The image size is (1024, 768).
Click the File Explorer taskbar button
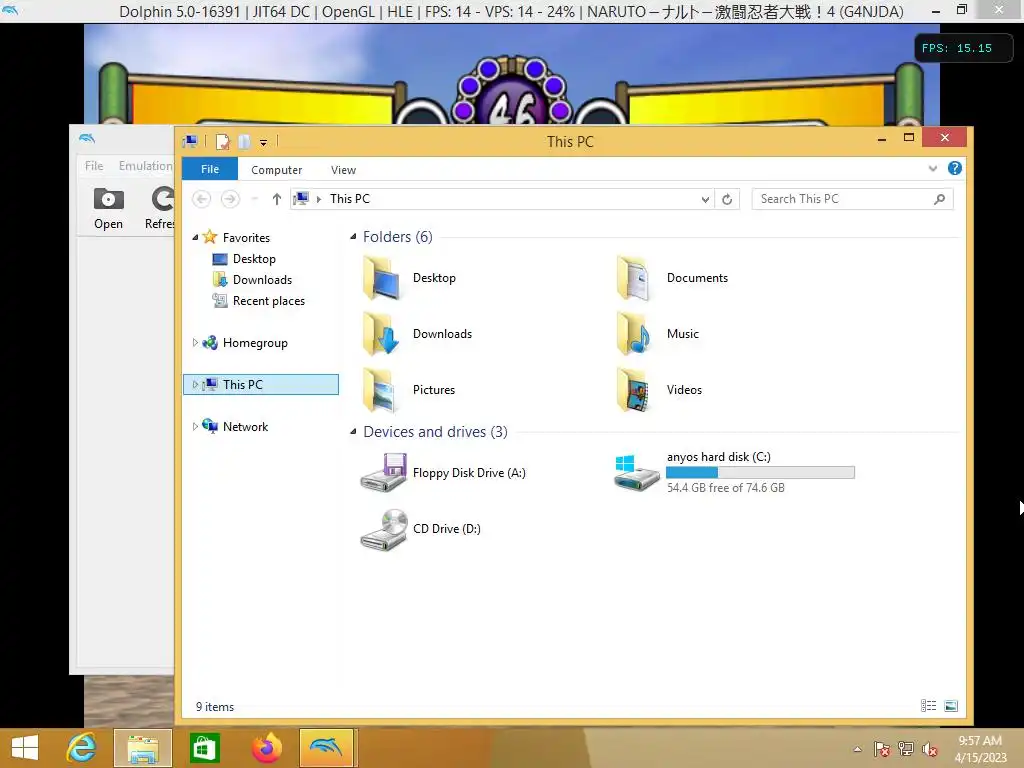pos(143,748)
